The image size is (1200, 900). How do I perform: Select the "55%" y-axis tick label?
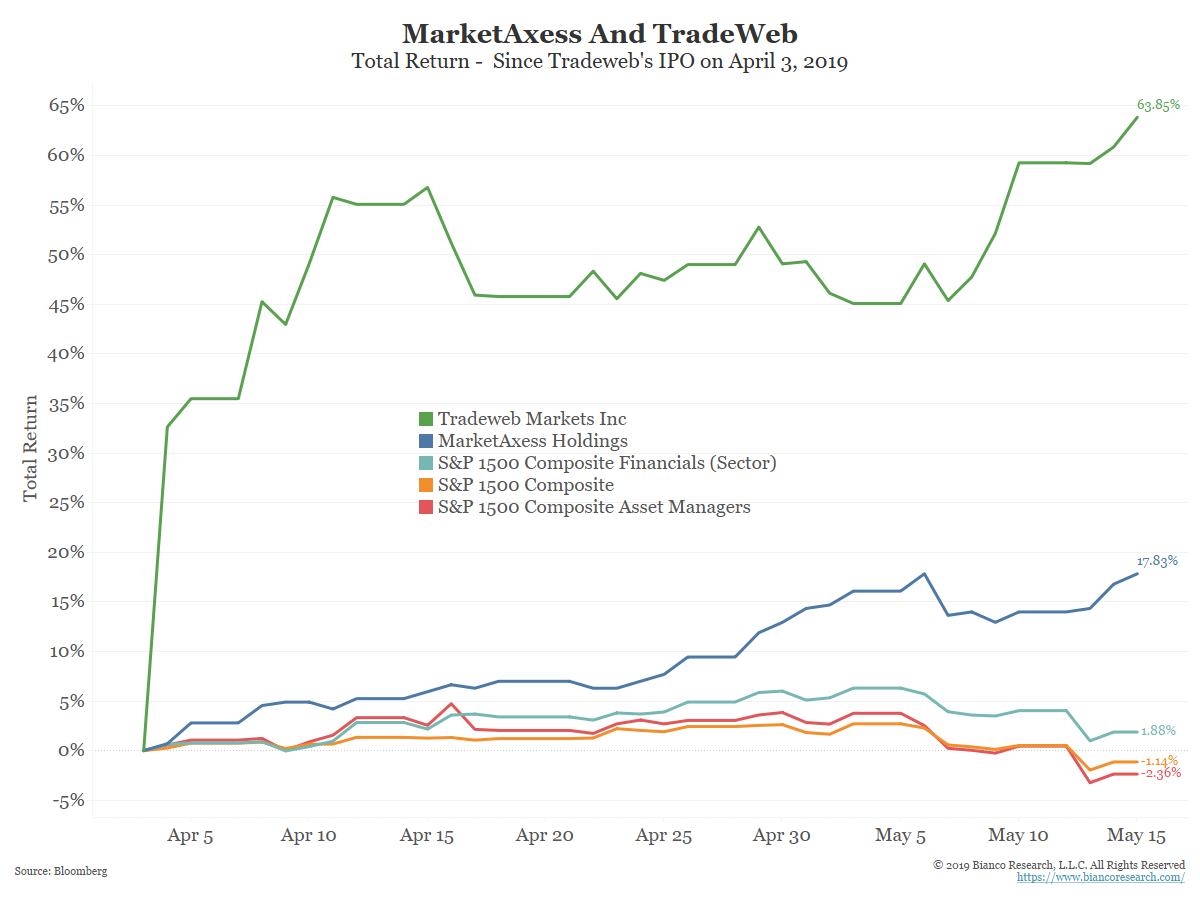point(67,205)
